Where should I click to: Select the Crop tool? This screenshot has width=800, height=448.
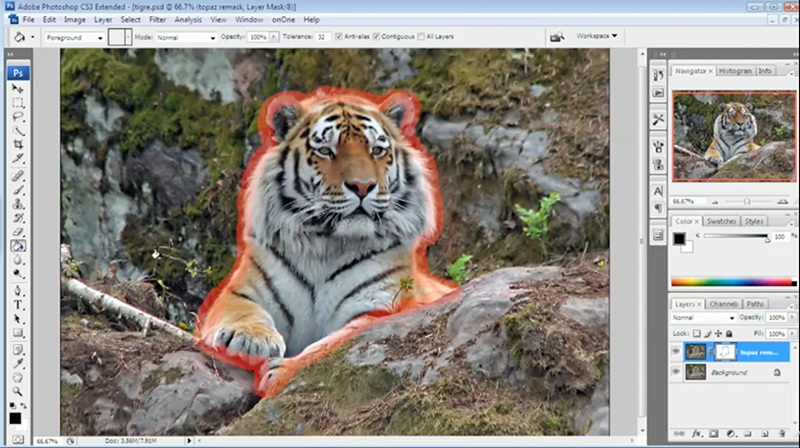pos(18,145)
